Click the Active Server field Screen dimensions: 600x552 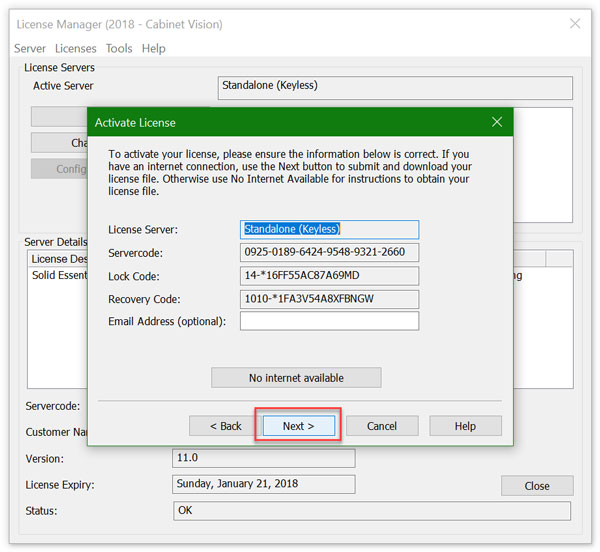tap(395, 88)
